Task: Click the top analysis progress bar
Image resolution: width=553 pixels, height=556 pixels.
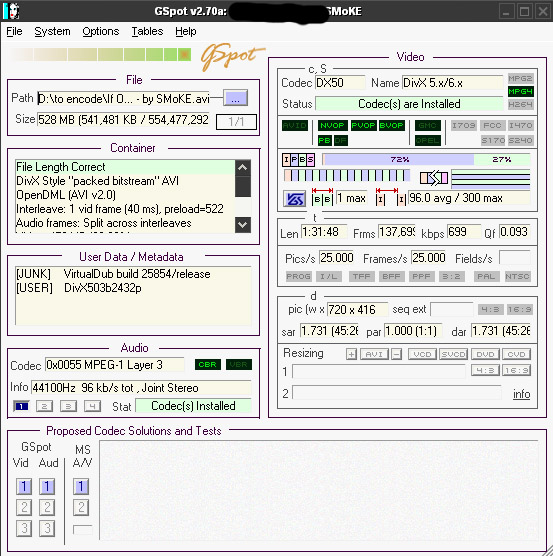Action: click(100, 55)
